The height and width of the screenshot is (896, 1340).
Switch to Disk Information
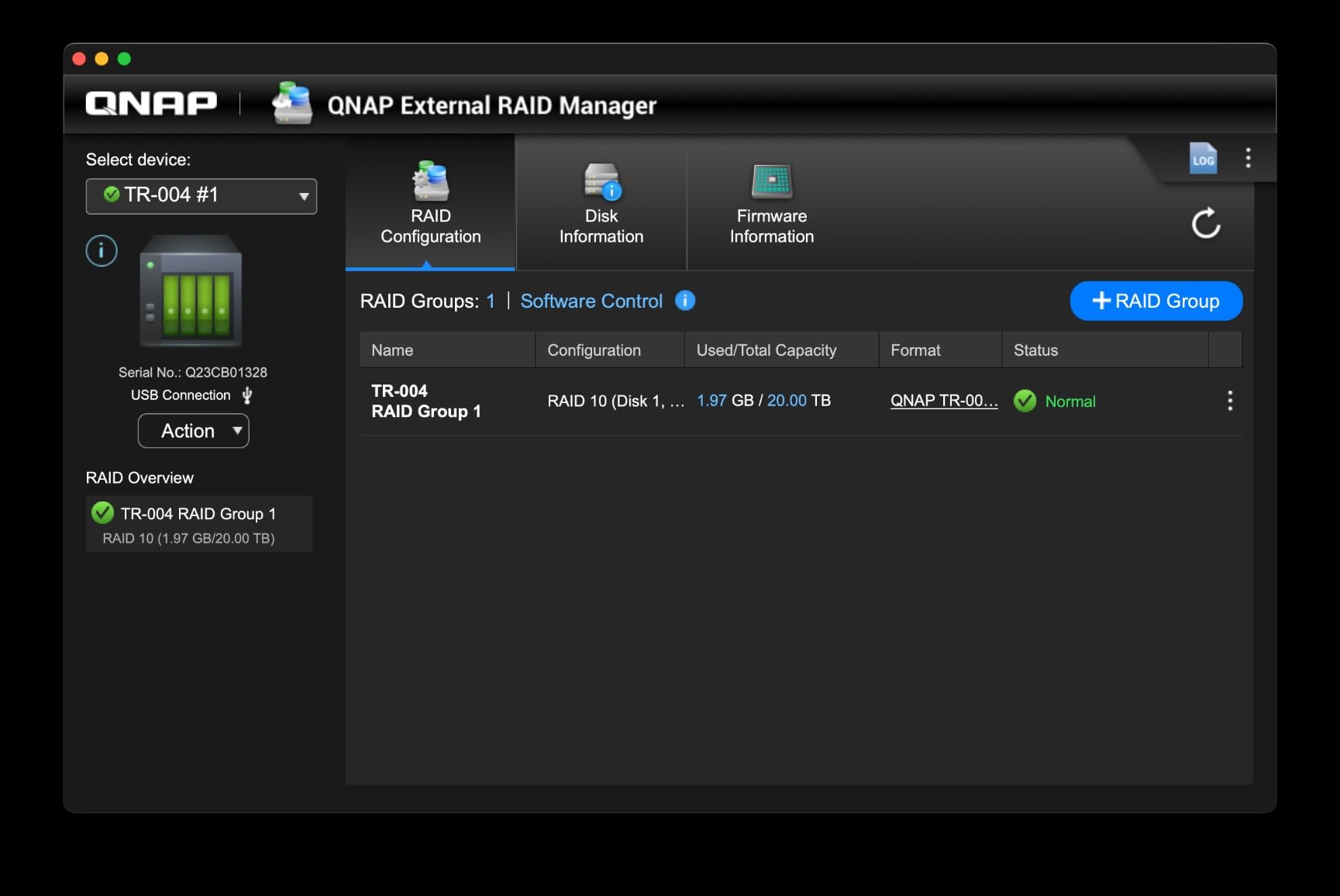(x=601, y=203)
